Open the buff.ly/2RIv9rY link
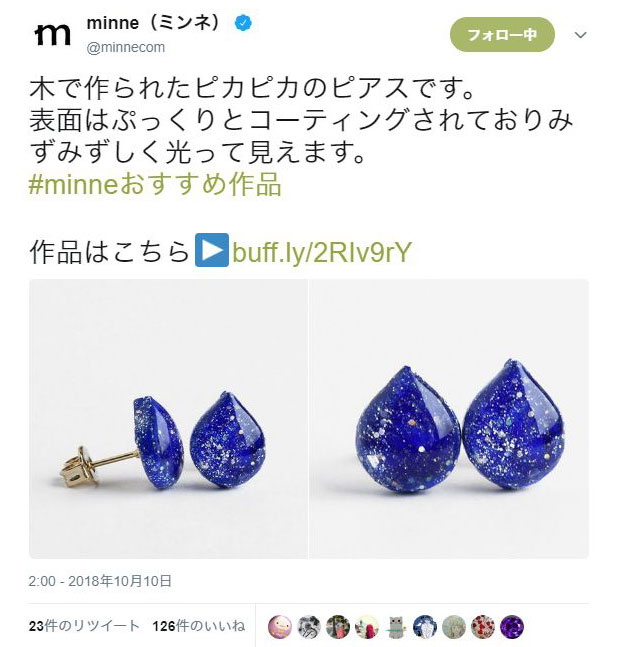Viewport: 619px width, 647px height. click(x=322, y=251)
